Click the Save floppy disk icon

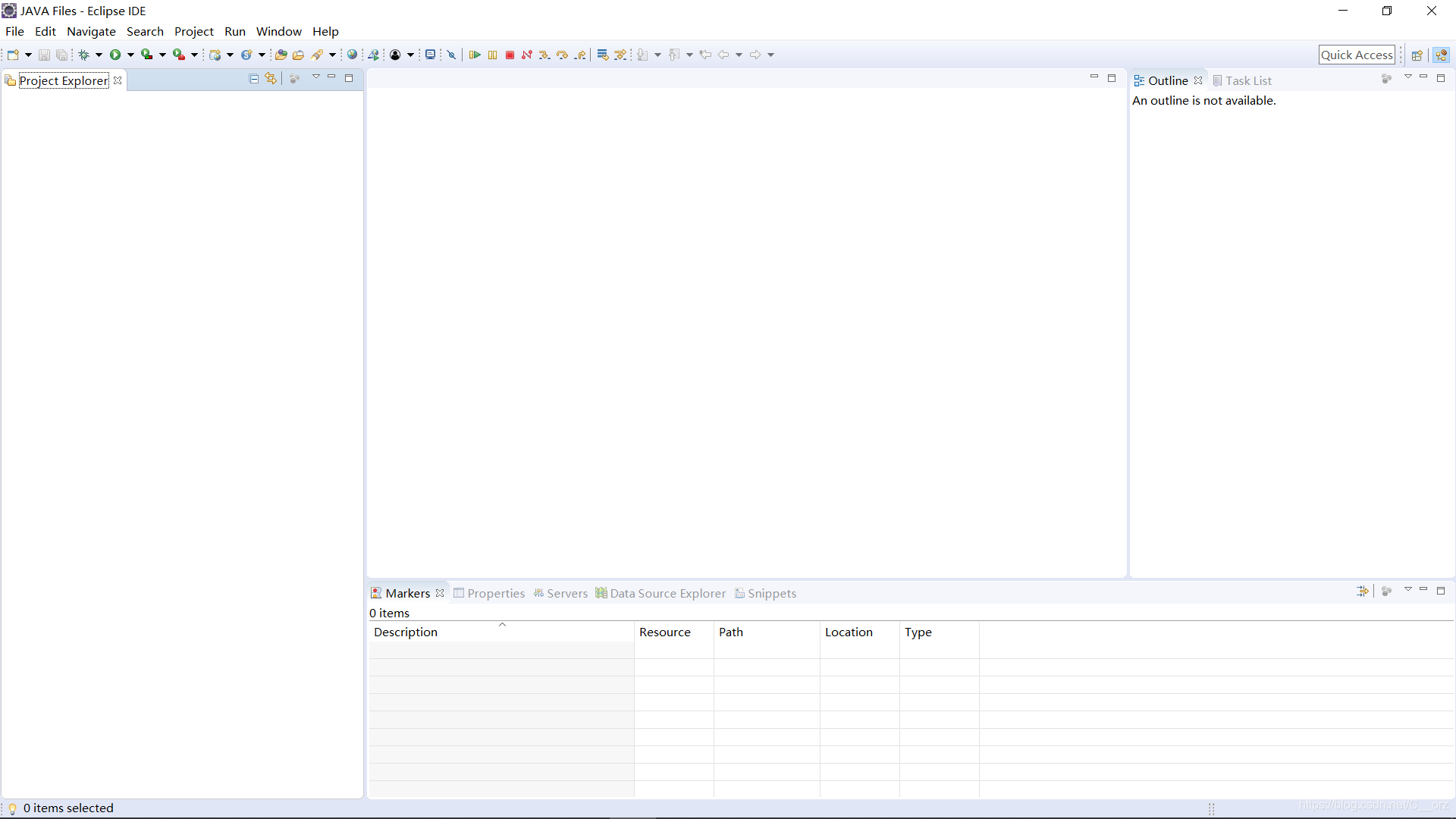tap(44, 55)
